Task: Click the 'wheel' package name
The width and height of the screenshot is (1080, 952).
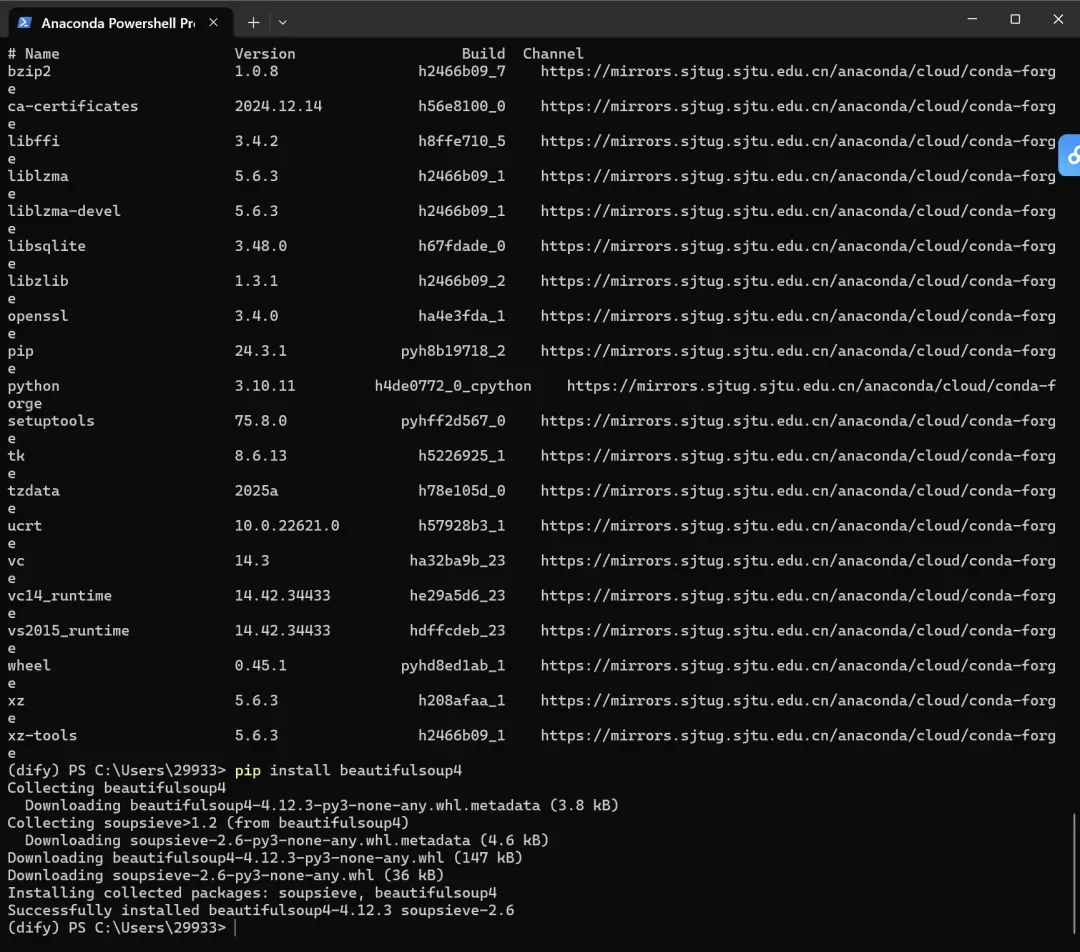Action: [x=29, y=666]
